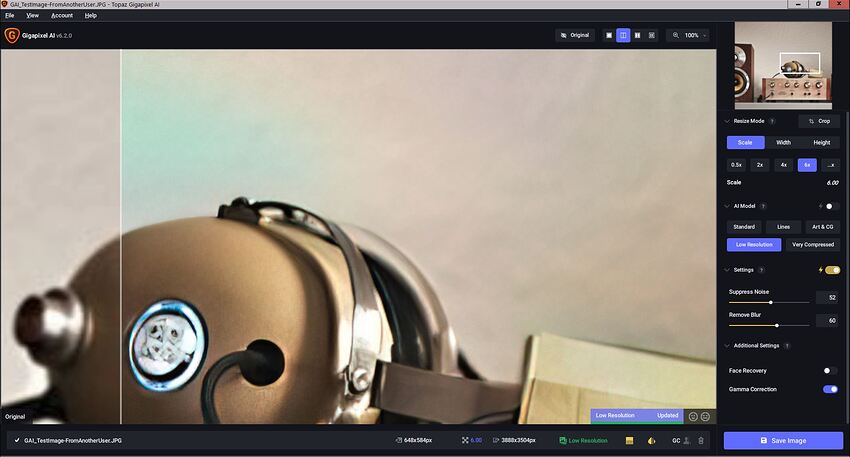Open the 100% zoom dropdown
Image resolution: width=850 pixels, height=457 pixels.
(687, 35)
